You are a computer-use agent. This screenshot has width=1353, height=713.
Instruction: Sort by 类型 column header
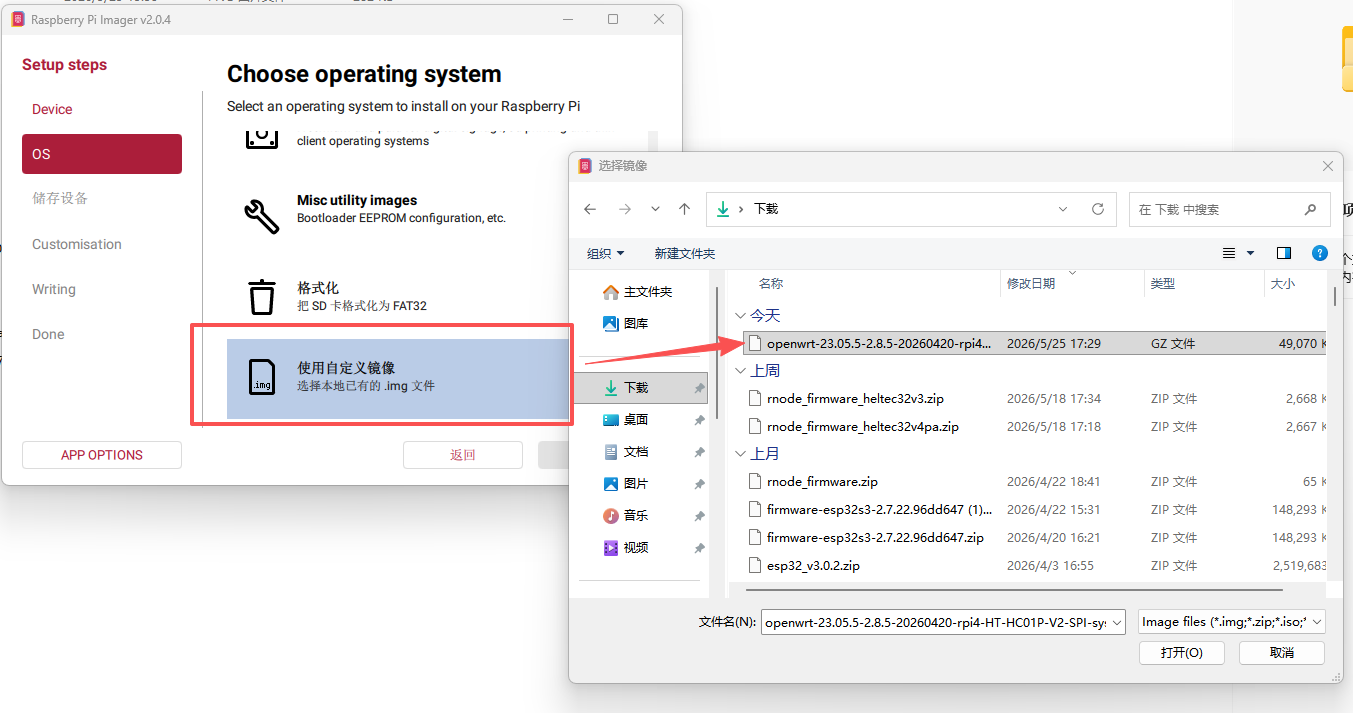coord(1204,284)
